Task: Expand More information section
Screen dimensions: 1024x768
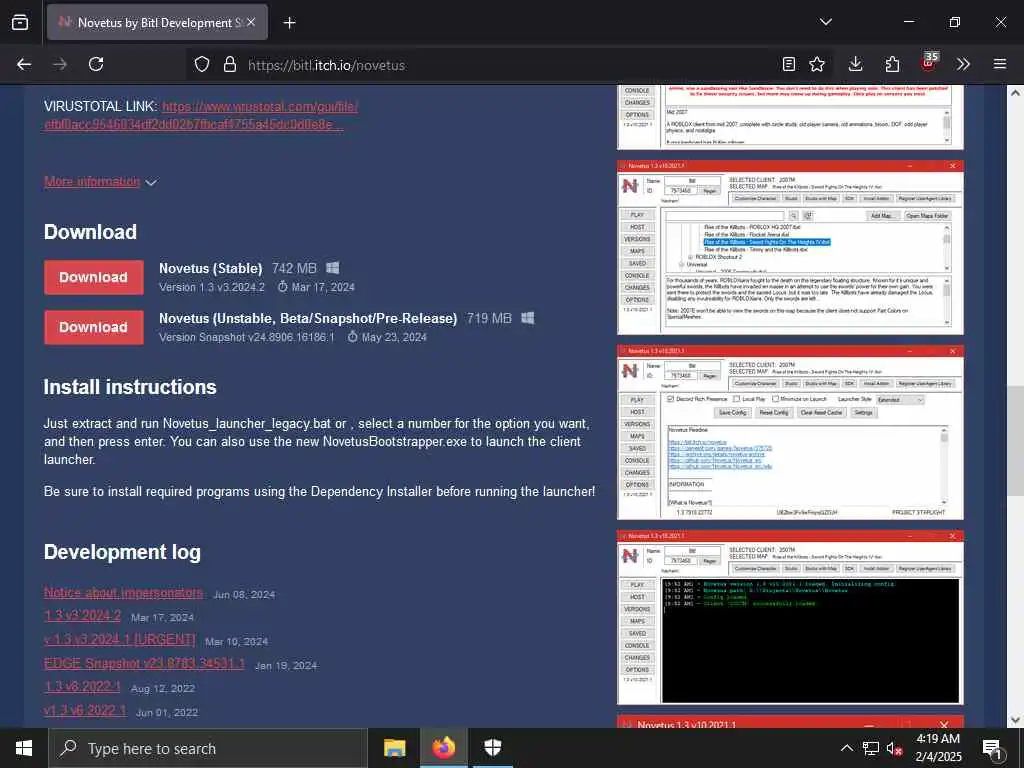Action: [x=100, y=182]
